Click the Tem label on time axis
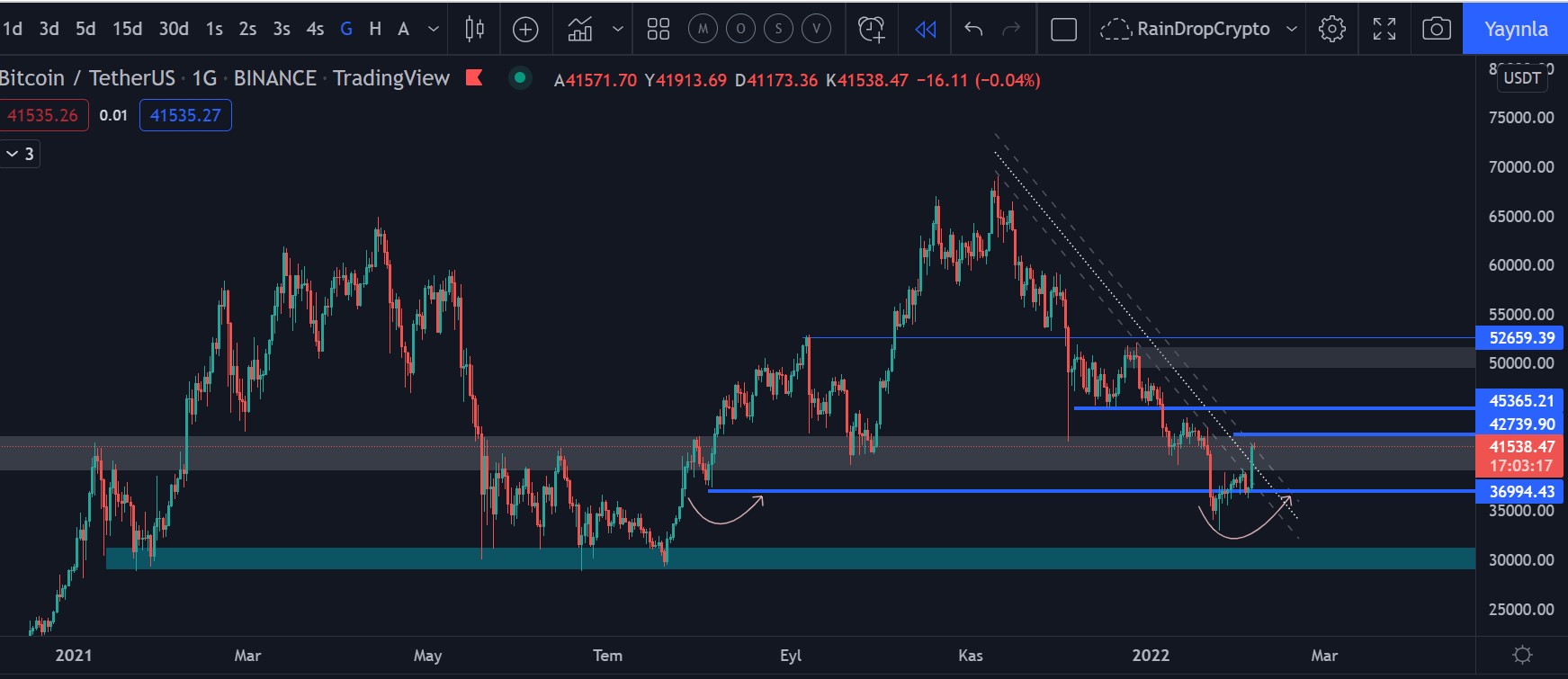The height and width of the screenshot is (679, 1568). point(608,655)
